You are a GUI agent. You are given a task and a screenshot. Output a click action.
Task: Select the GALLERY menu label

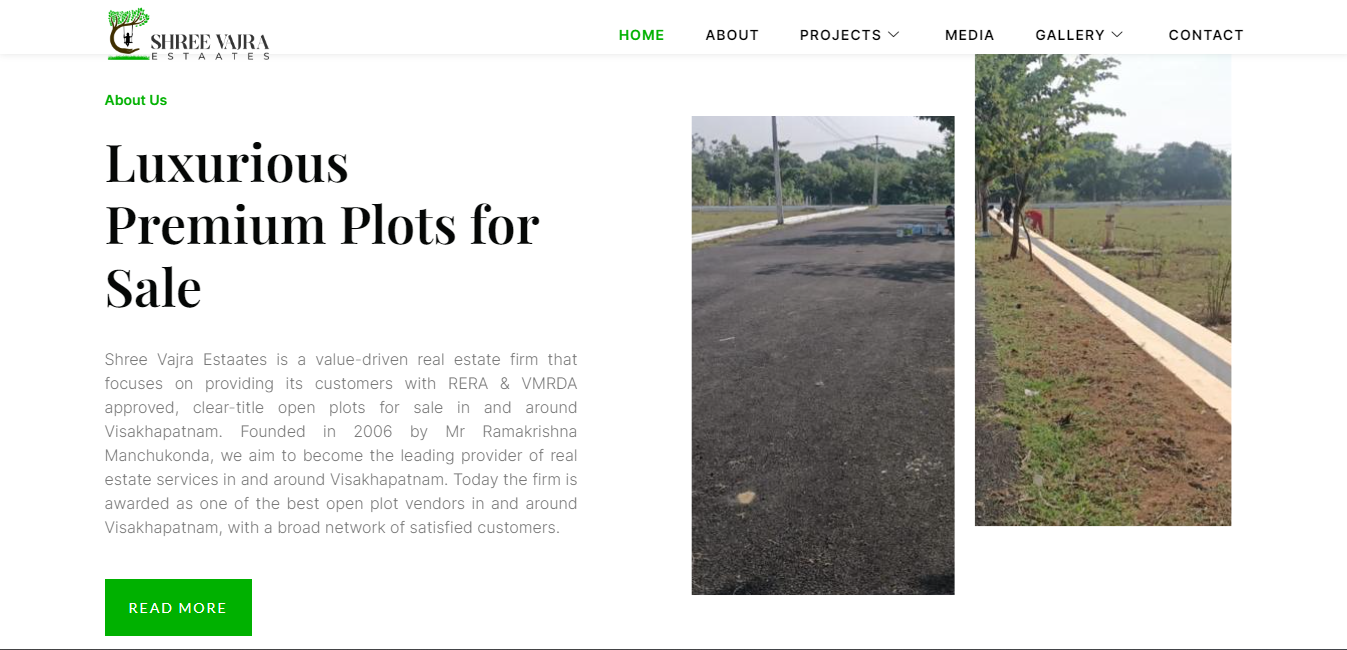coord(1070,35)
